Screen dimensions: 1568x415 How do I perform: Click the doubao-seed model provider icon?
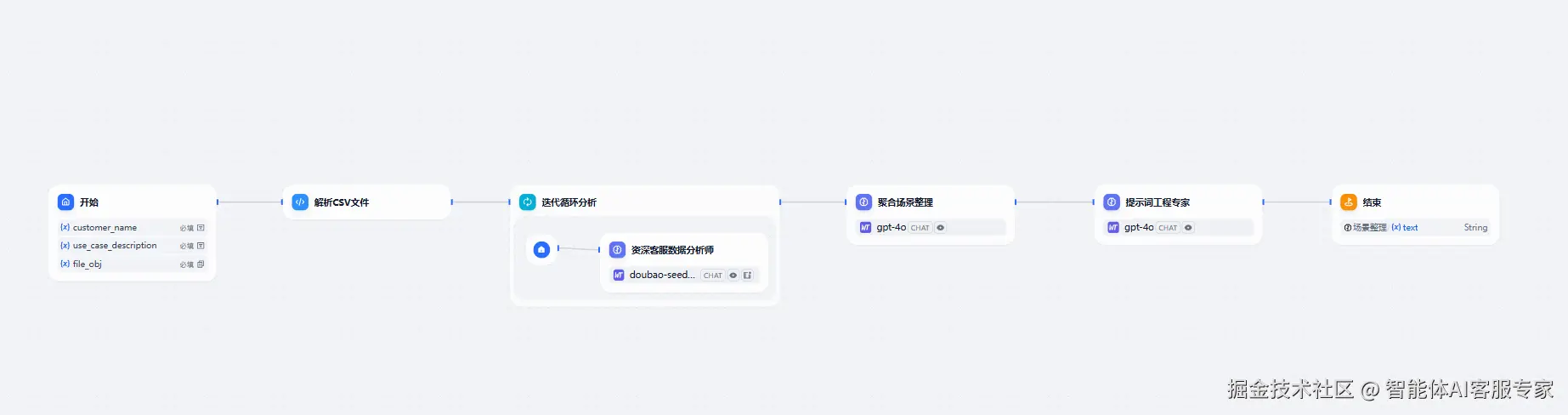point(619,276)
